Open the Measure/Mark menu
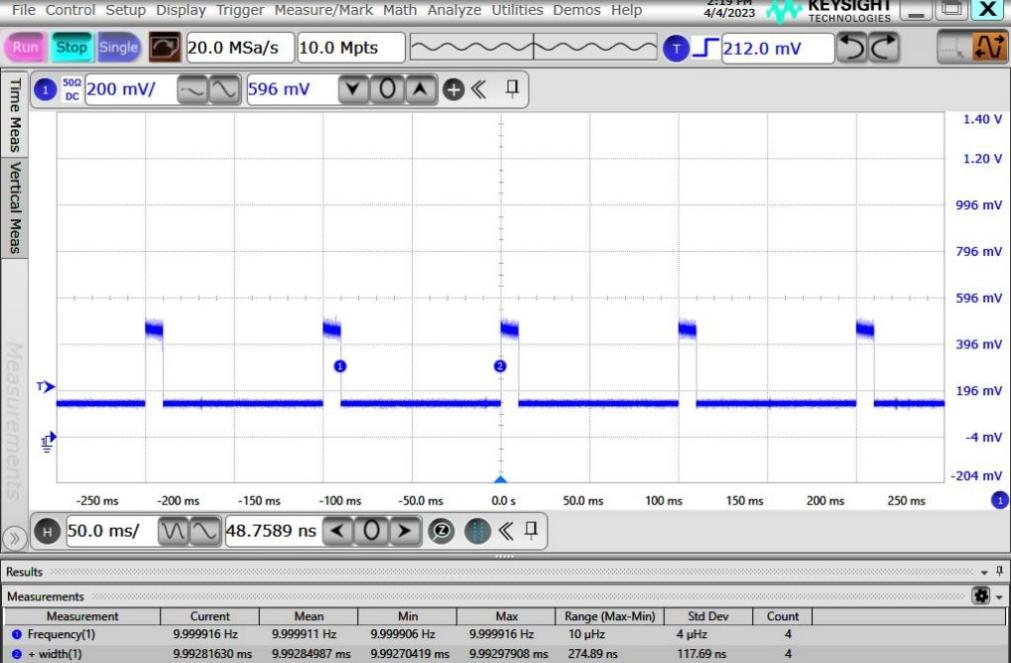The image size is (1011, 663). (324, 10)
